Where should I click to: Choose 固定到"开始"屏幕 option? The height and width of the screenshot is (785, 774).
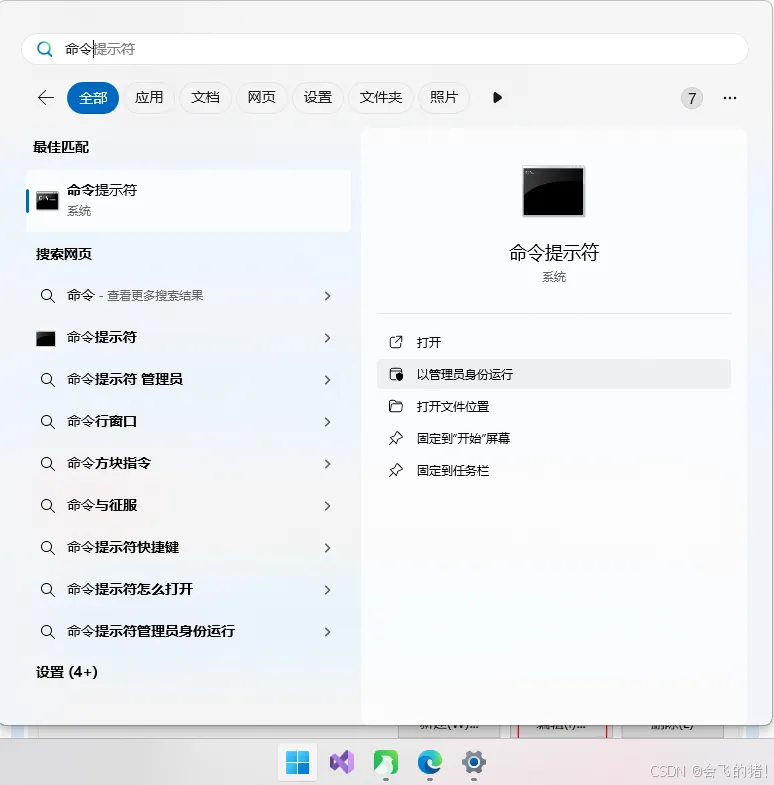(x=554, y=439)
